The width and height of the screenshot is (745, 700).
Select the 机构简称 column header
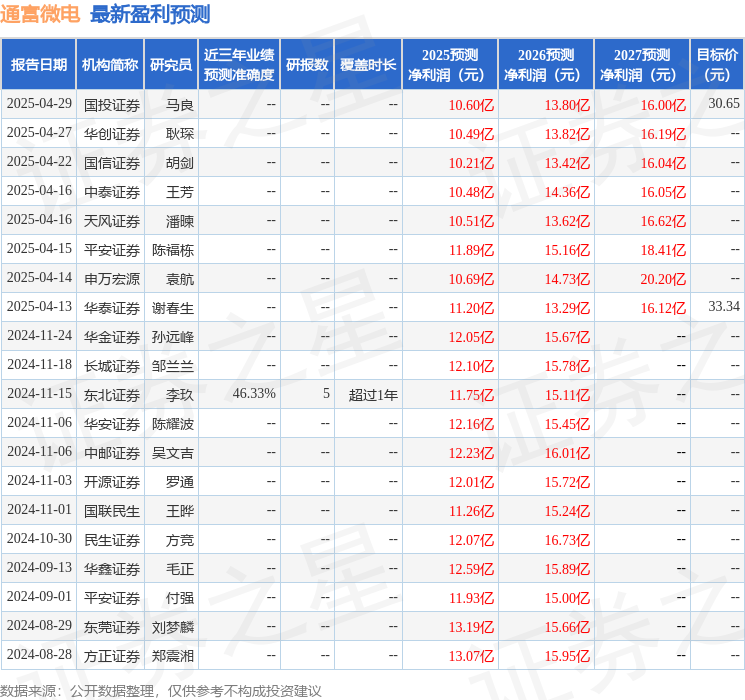[x=110, y=64]
